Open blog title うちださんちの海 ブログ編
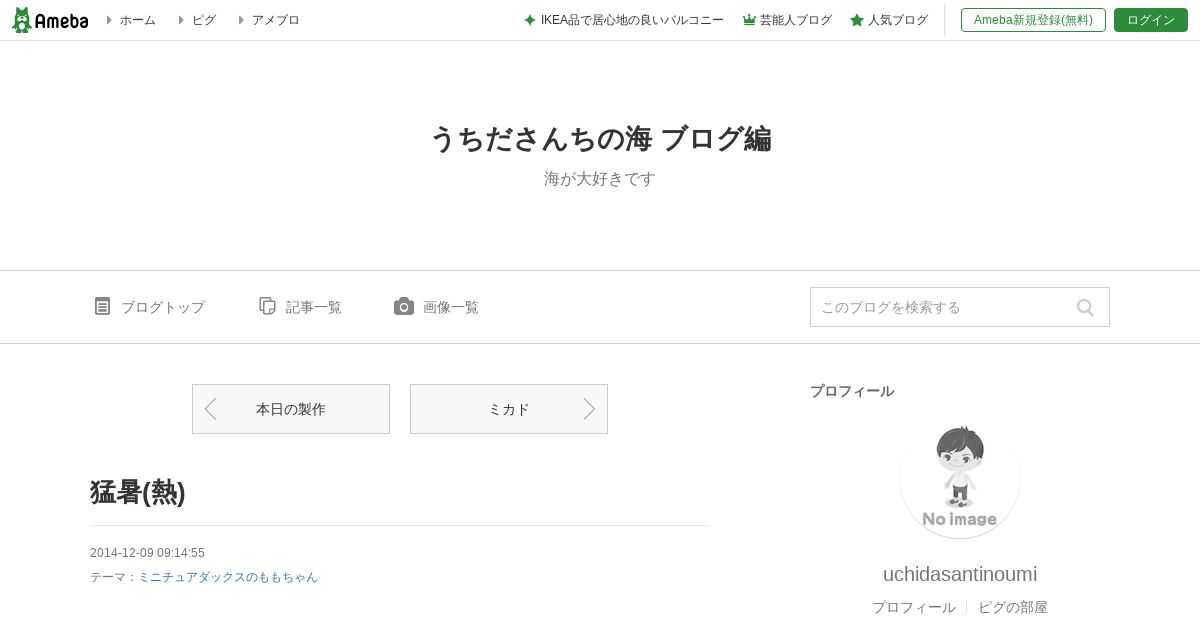The height and width of the screenshot is (630, 1200). tap(600, 139)
